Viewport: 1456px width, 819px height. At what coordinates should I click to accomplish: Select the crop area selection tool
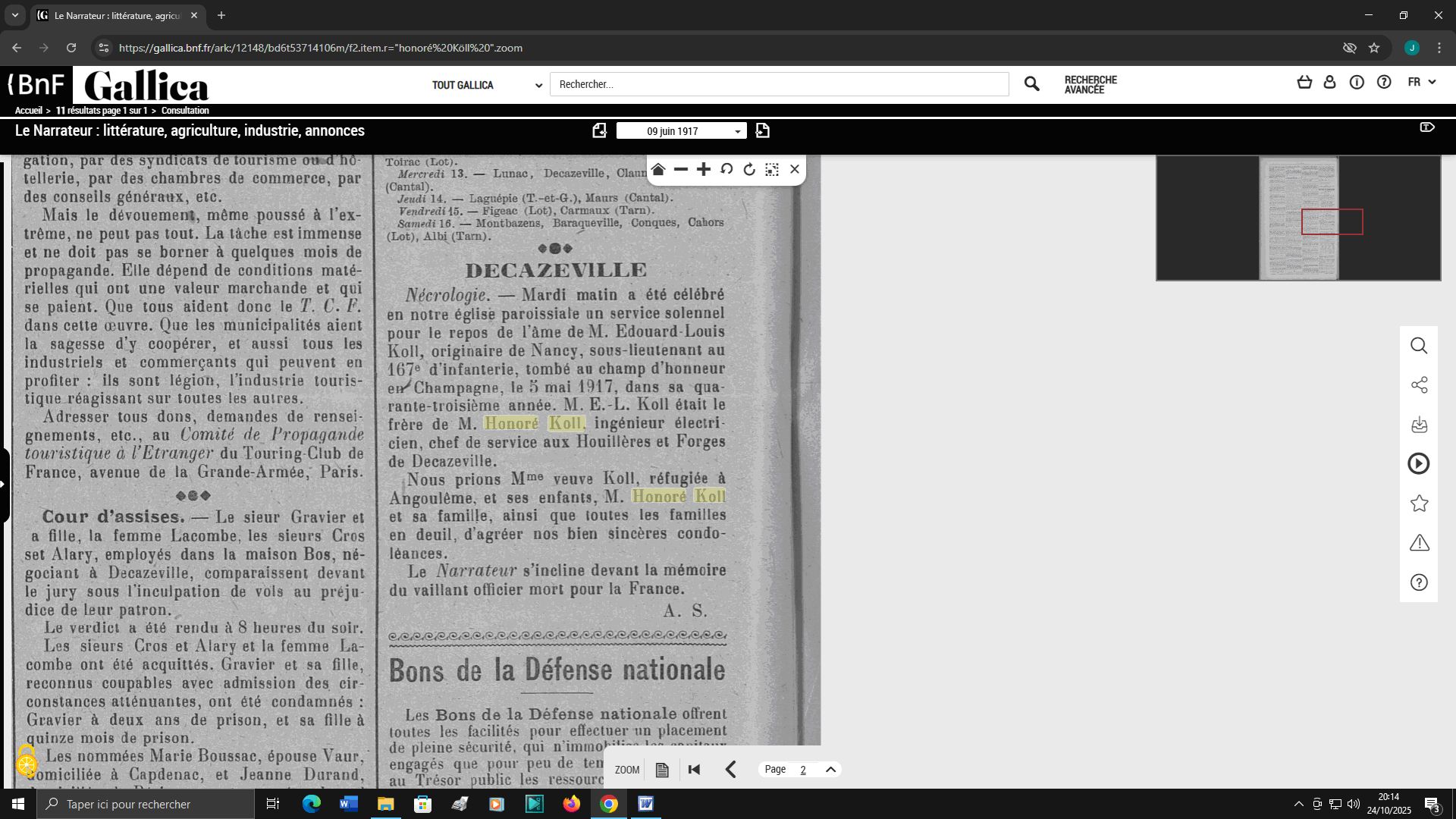point(772,170)
